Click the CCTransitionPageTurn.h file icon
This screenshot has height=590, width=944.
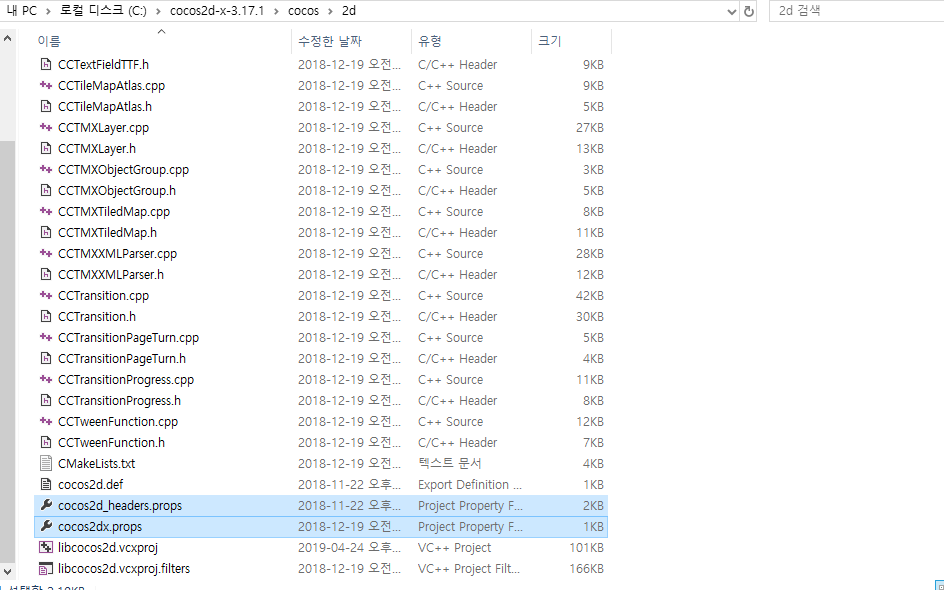coord(46,359)
